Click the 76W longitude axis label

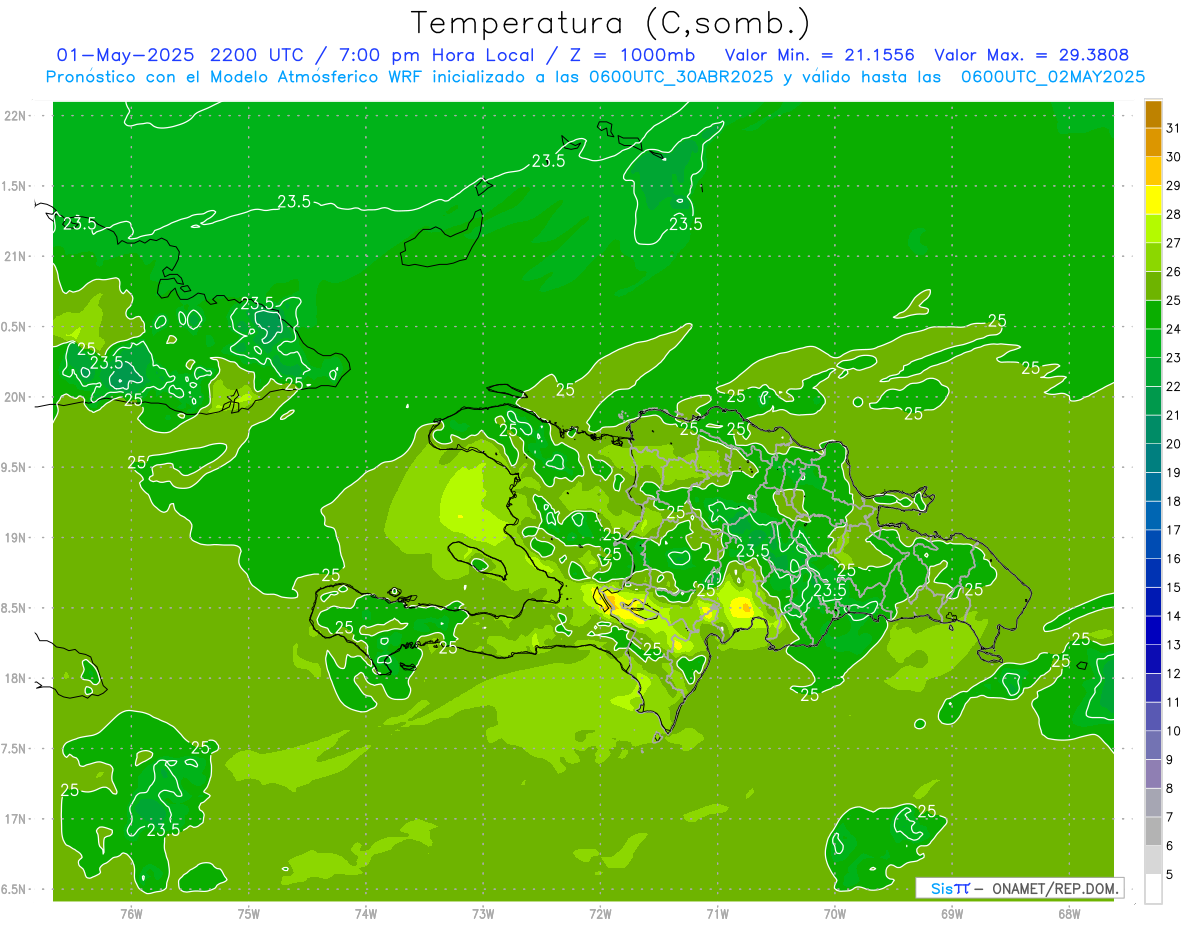tap(131, 913)
